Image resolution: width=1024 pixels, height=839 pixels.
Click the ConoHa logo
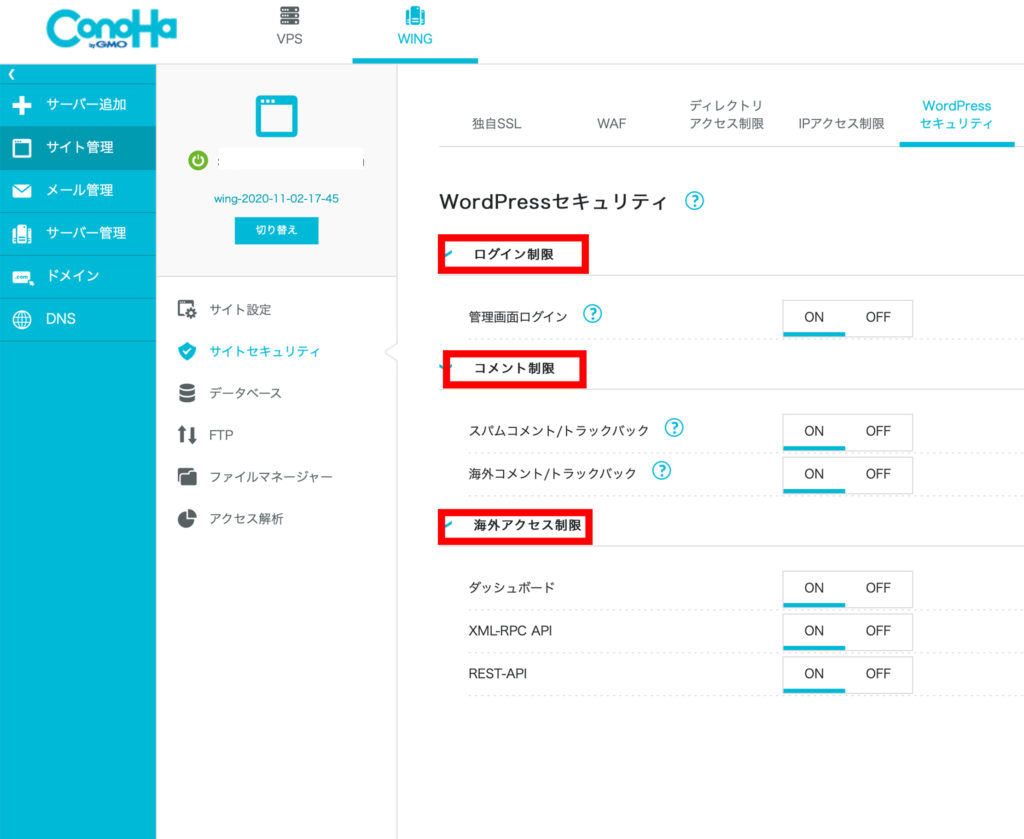click(x=112, y=29)
